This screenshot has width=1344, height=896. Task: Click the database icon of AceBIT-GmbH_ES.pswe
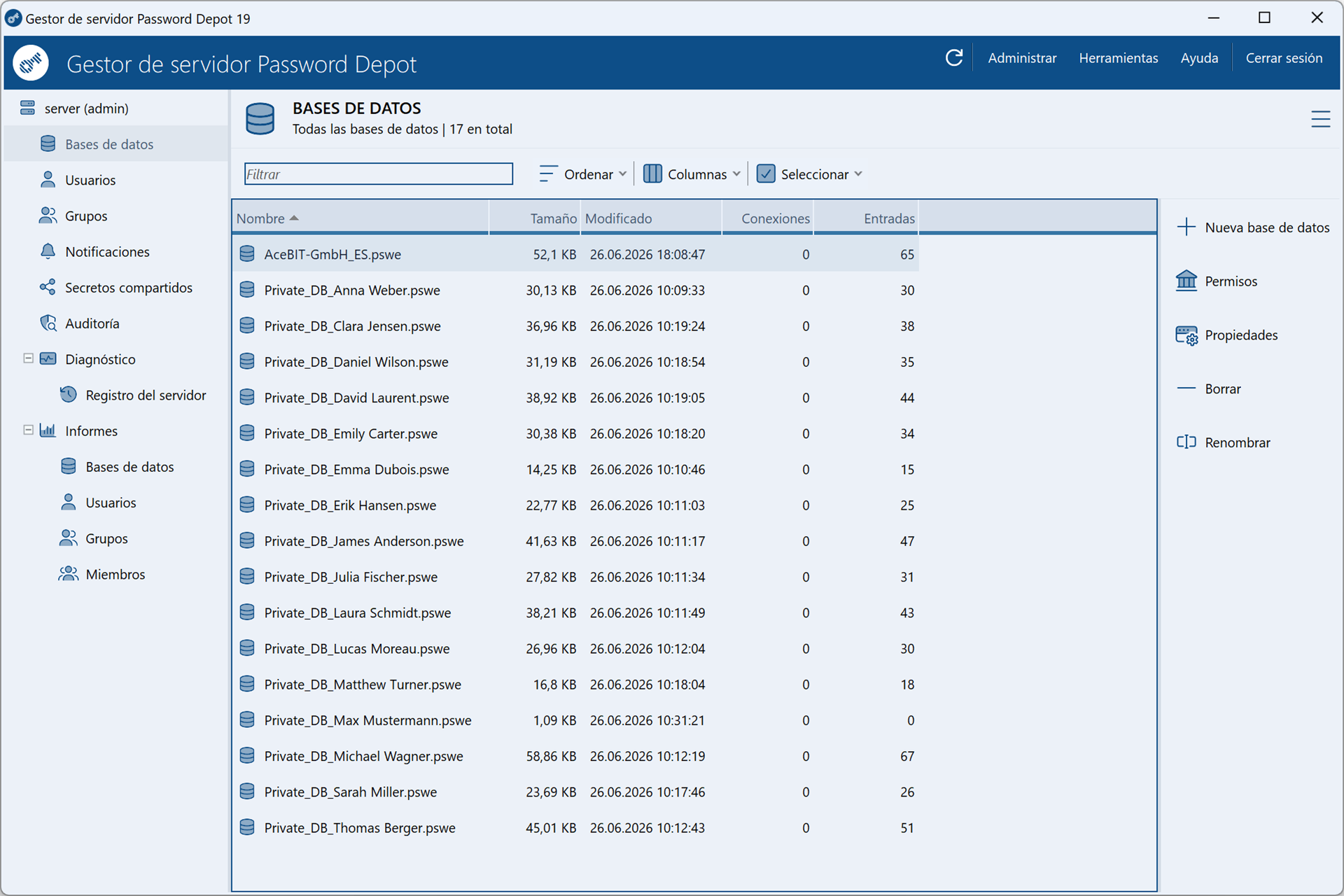click(x=247, y=253)
